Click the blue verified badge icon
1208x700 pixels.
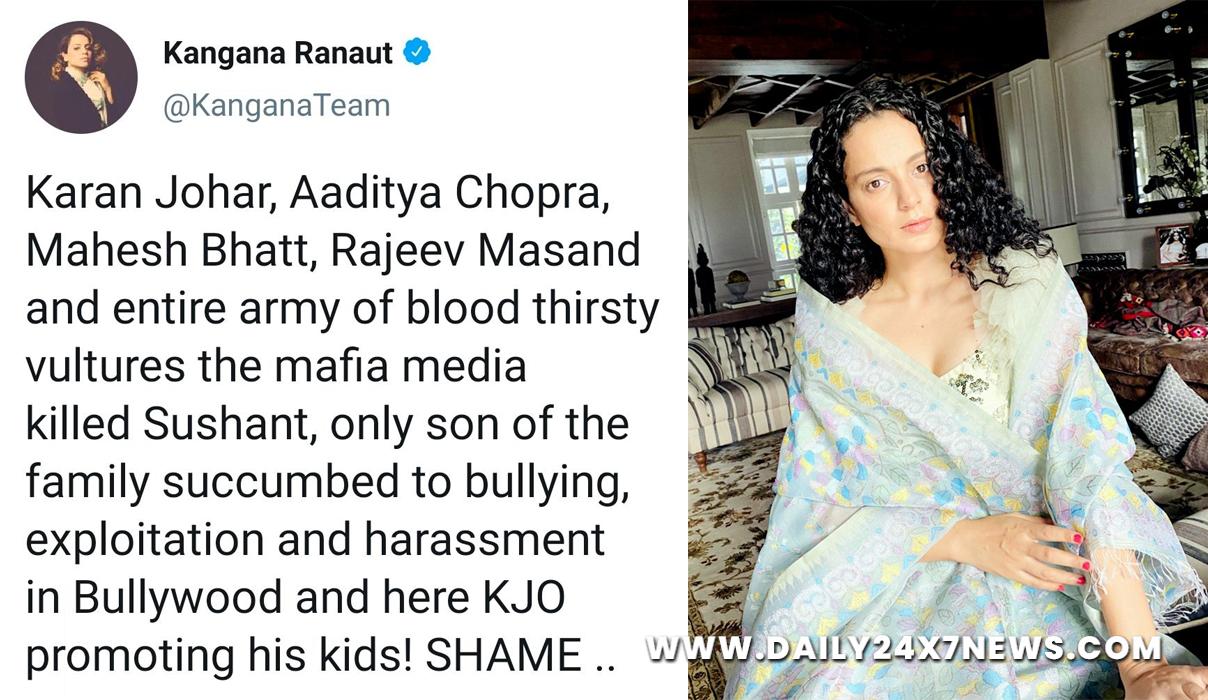pos(416,53)
